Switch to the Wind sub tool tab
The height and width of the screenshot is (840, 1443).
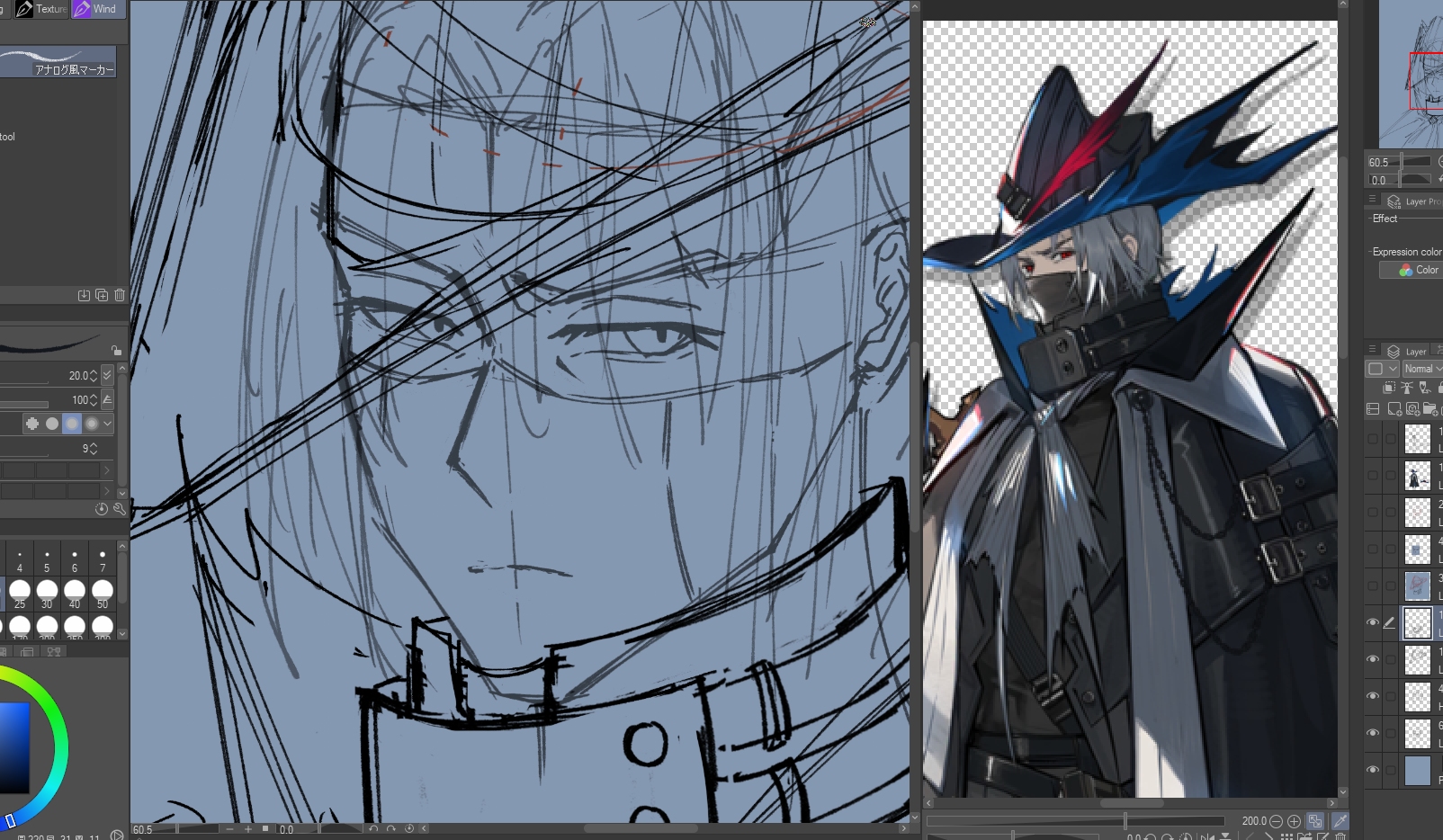point(99,9)
